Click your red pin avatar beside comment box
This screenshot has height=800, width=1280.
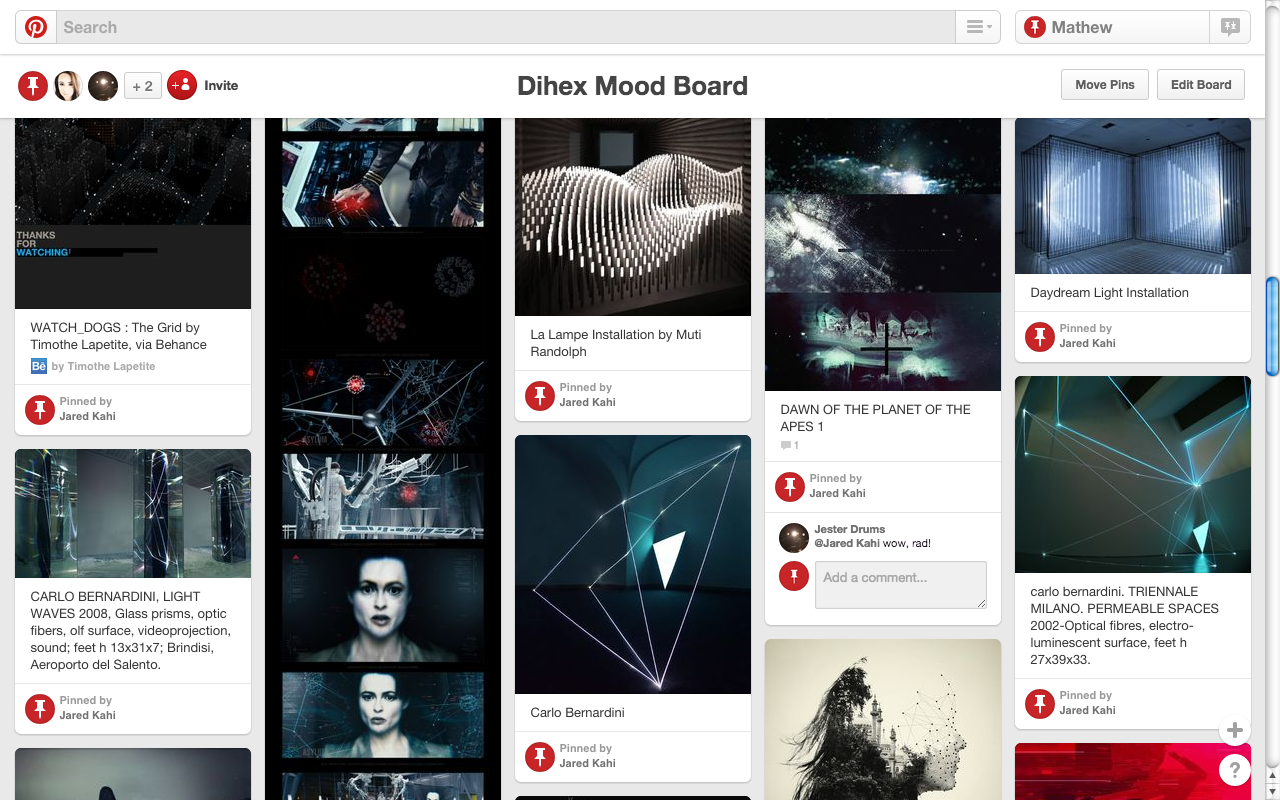click(794, 576)
